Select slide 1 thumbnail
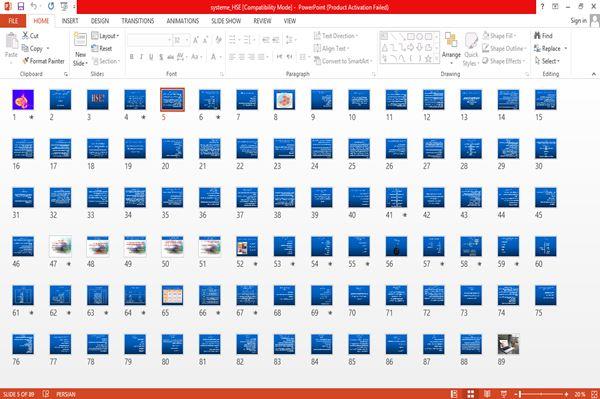Image resolution: width=600 pixels, height=399 pixels. (23, 99)
